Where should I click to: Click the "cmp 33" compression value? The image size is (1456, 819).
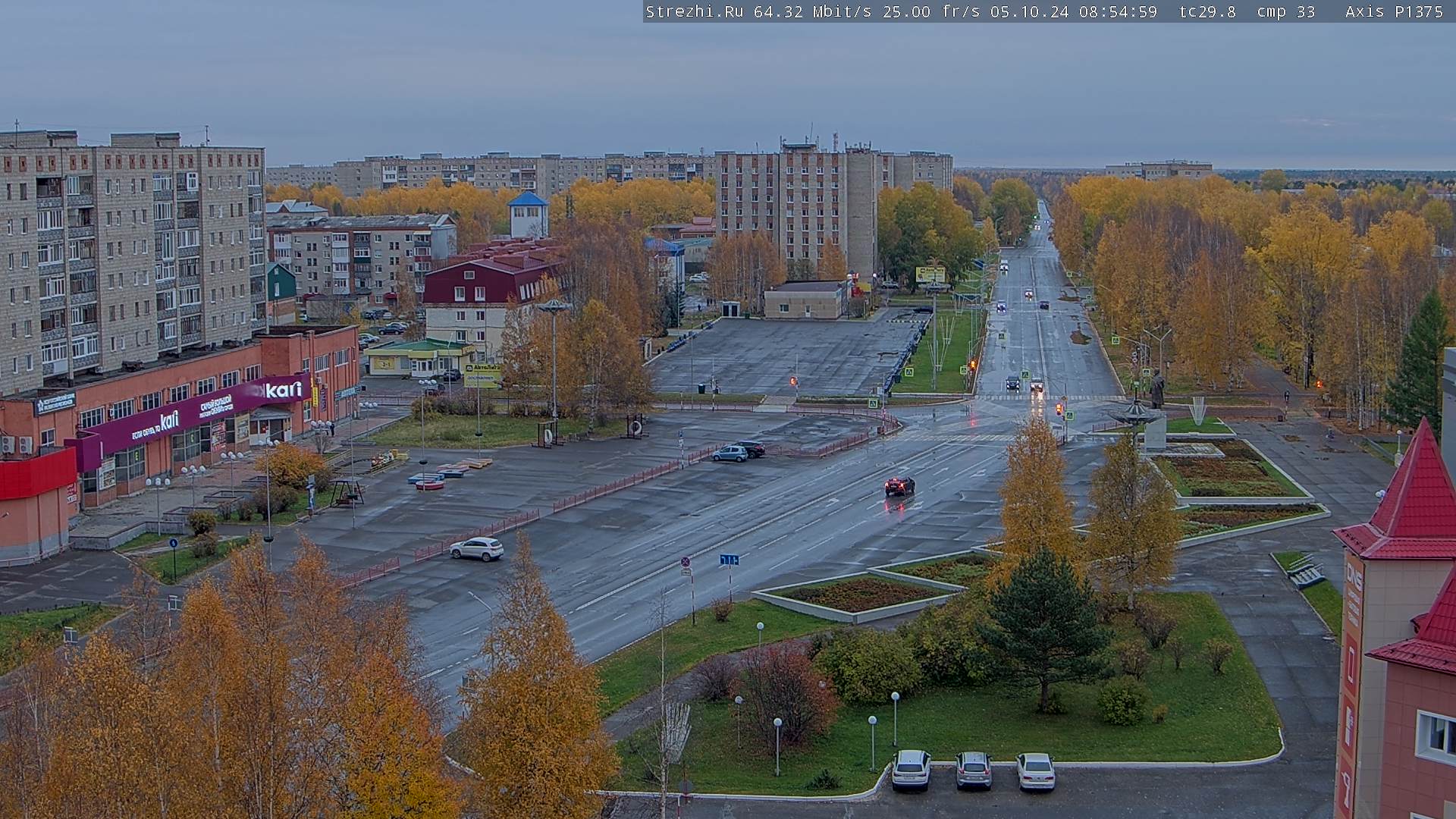(1286, 11)
